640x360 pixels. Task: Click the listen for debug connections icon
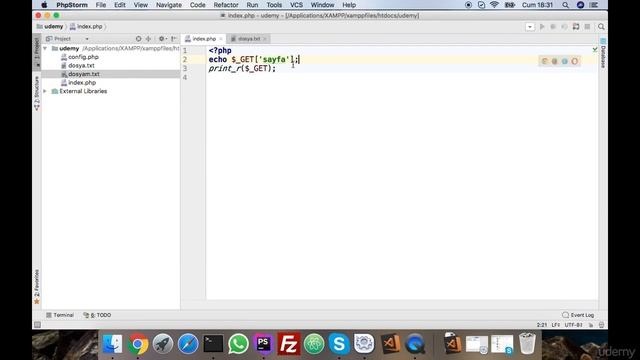pyautogui.click(x=576, y=27)
